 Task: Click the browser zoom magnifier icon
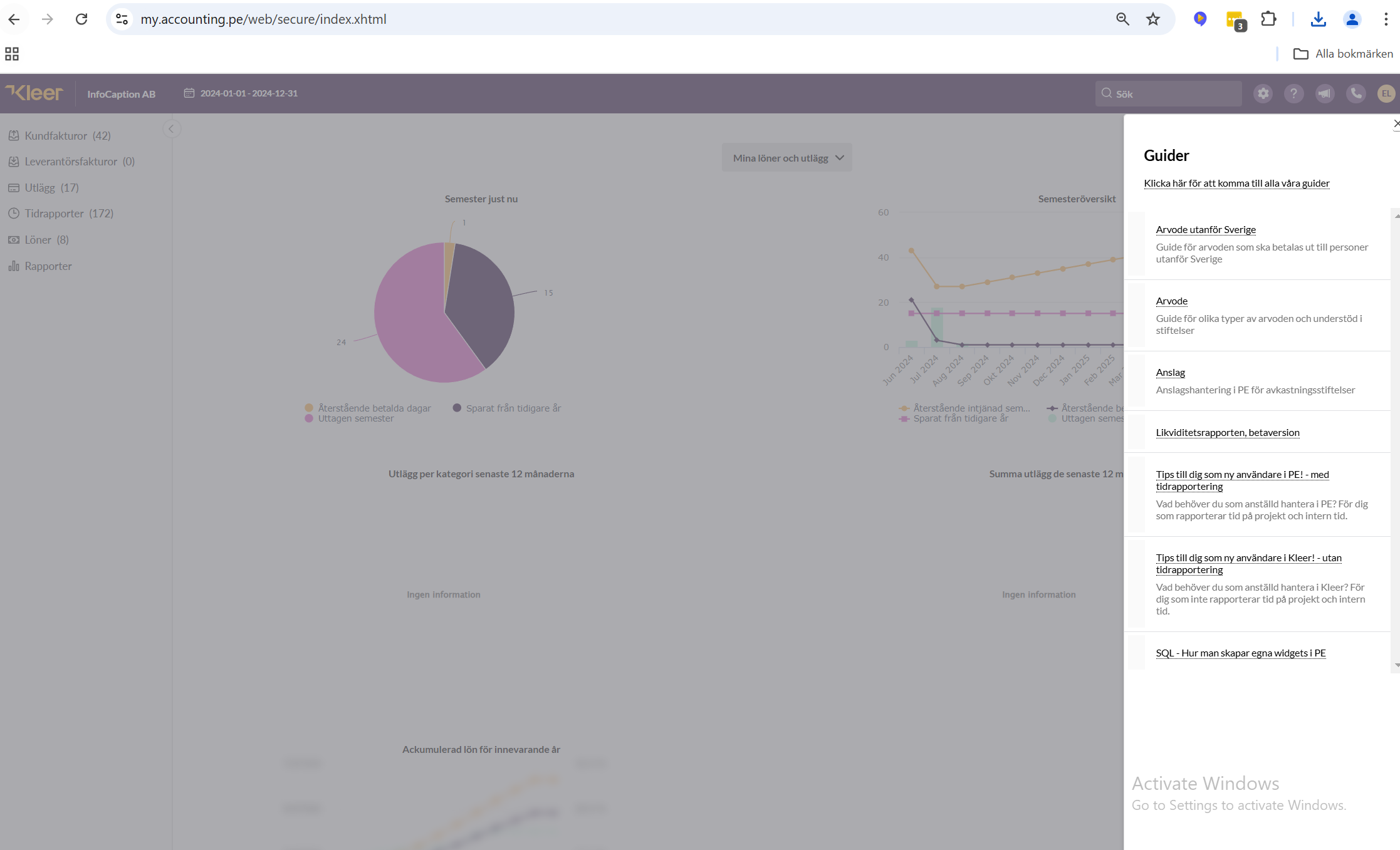pyautogui.click(x=1122, y=19)
